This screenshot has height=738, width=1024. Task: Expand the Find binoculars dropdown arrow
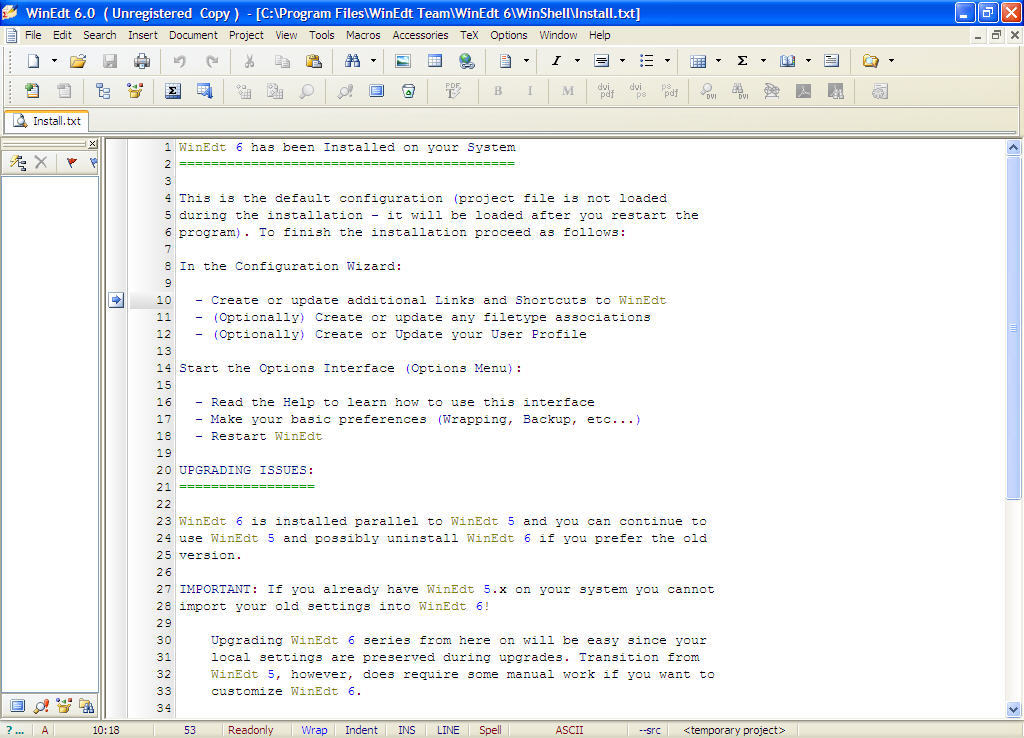click(x=374, y=61)
